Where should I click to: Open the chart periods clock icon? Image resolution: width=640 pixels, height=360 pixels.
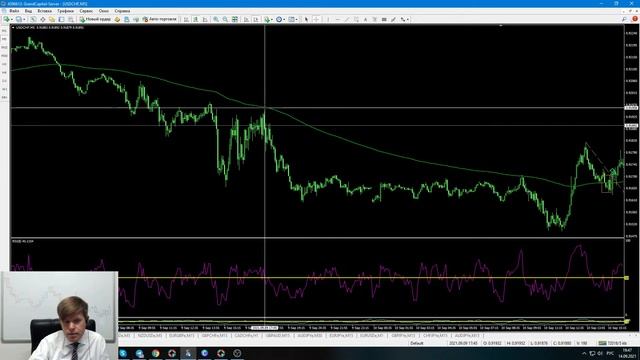[279, 19]
